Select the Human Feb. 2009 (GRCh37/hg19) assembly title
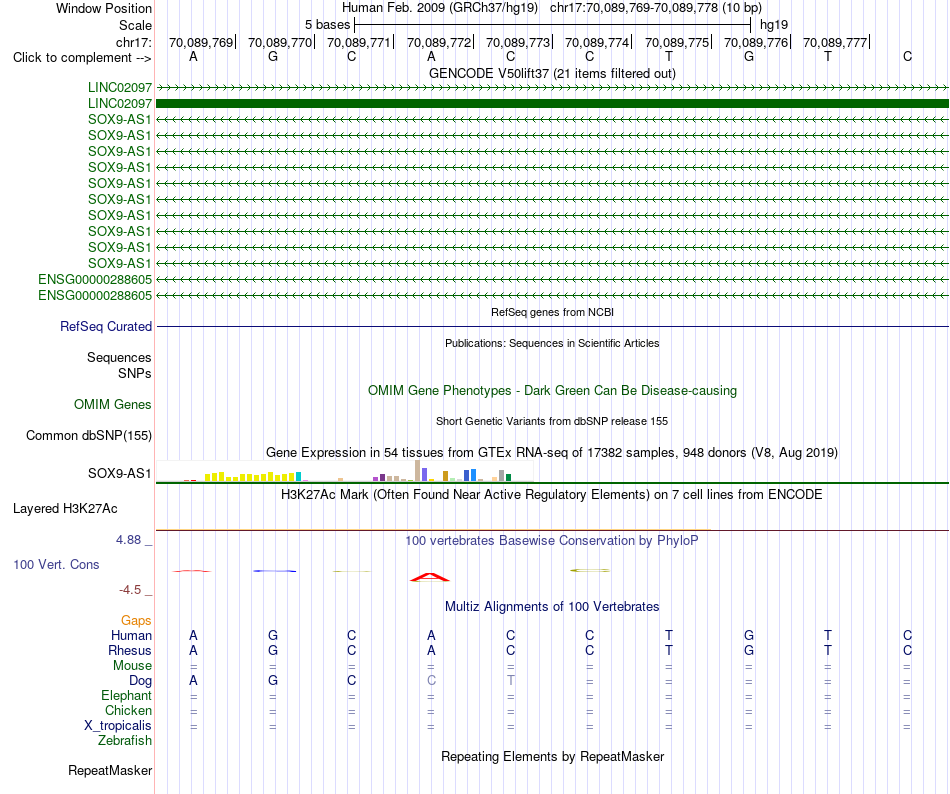This screenshot has height=794, width=950. [x=440, y=8]
